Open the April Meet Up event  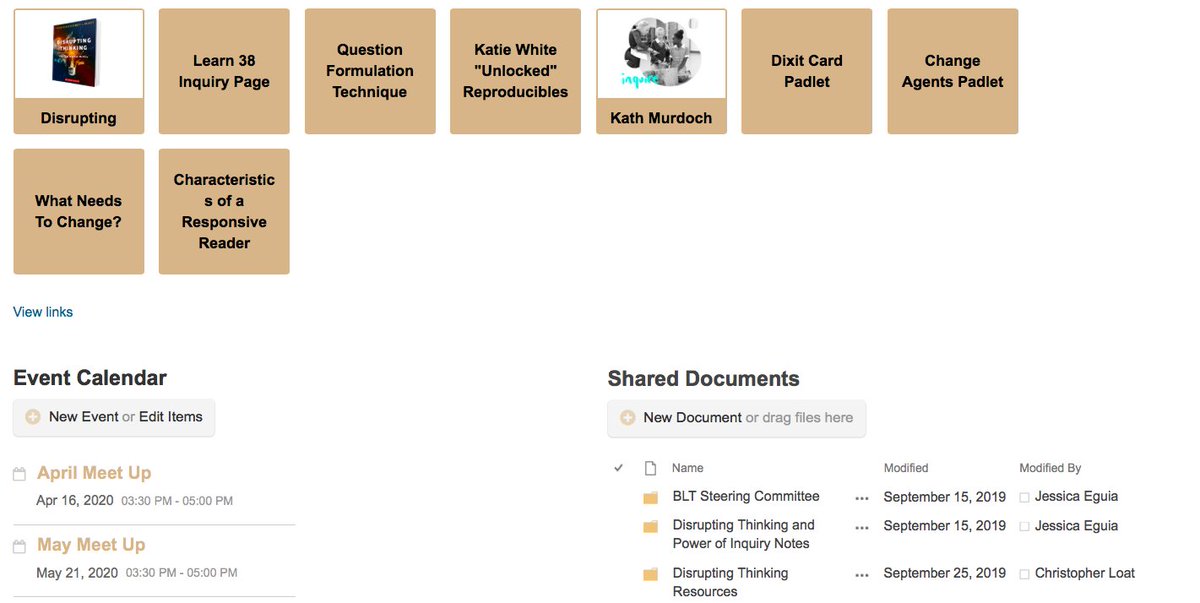(94, 473)
